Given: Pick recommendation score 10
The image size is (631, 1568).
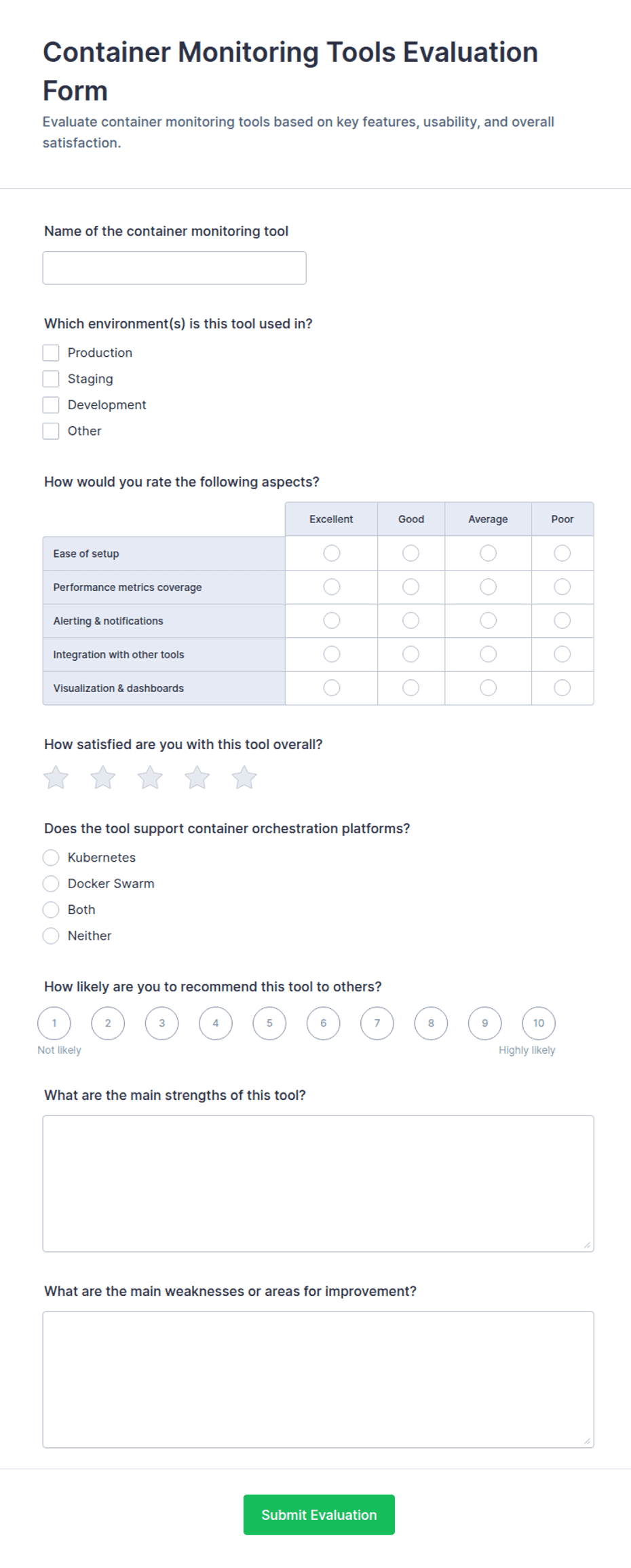Looking at the screenshot, I should click(x=539, y=1023).
